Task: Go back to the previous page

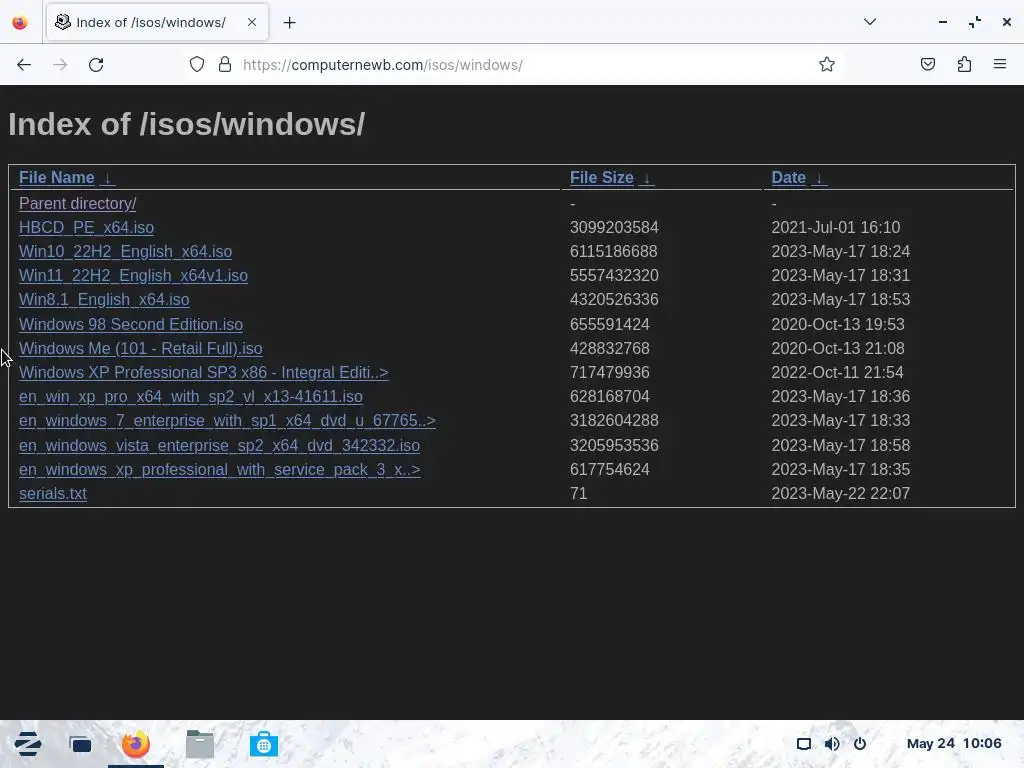Action: pyautogui.click(x=24, y=65)
